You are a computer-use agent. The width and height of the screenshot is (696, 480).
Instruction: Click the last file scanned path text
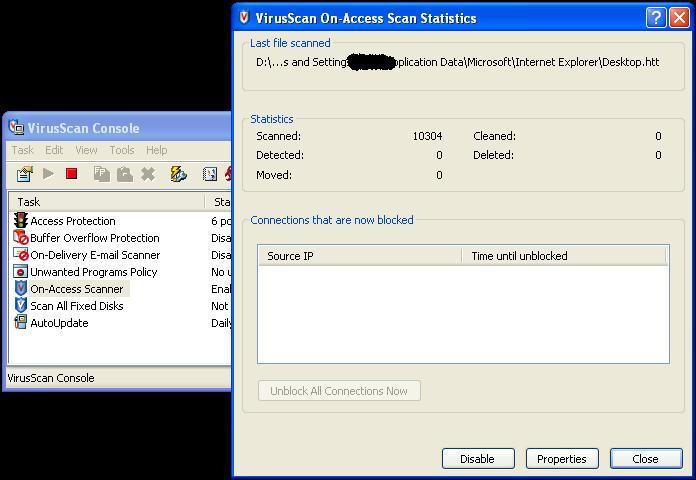[x=457, y=62]
